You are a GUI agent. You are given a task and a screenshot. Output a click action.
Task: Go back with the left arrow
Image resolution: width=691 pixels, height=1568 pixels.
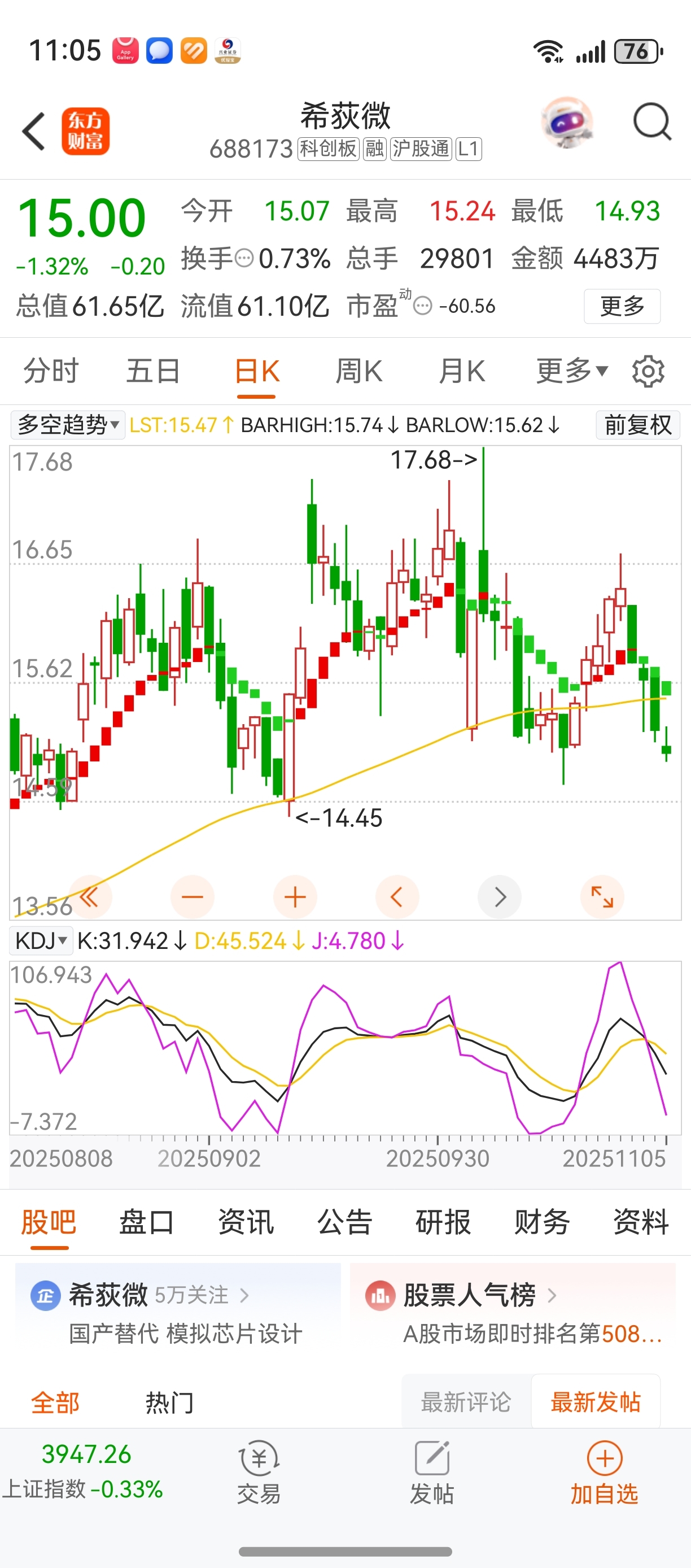(x=33, y=131)
